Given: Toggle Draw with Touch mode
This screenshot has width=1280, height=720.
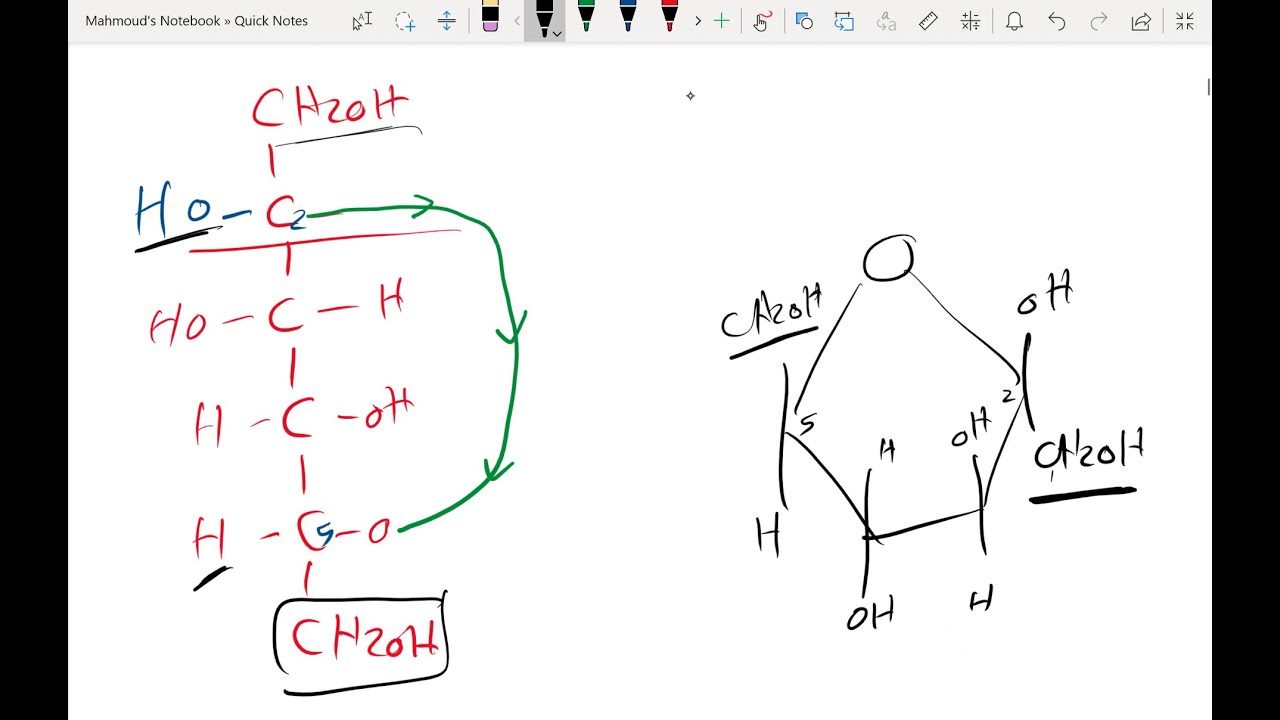Looking at the screenshot, I should click(762, 20).
